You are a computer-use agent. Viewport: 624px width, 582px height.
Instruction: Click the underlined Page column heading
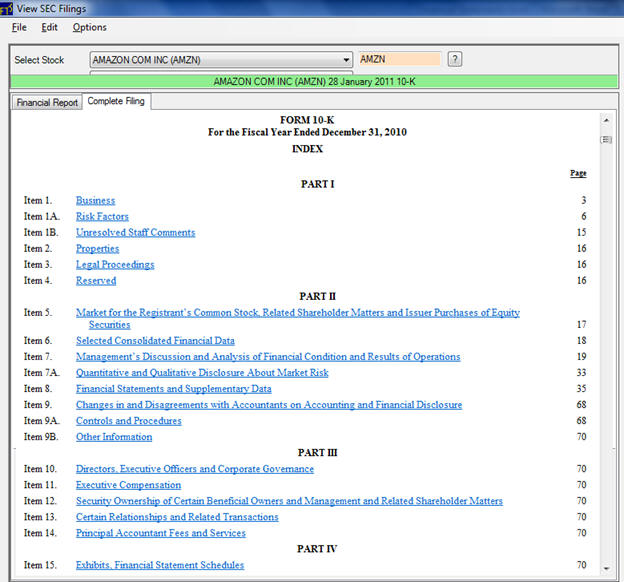coord(578,173)
